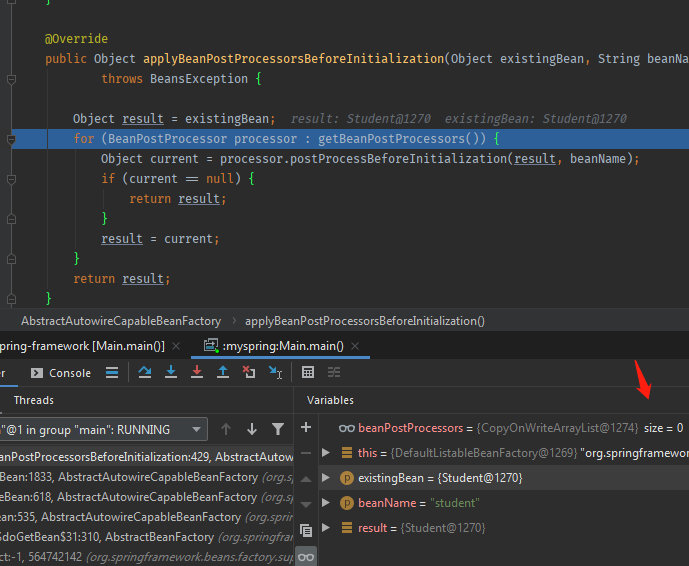The image size is (689, 566).
Task: Click getBeanPostProcessors() call in for loop
Action: pos(402,139)
